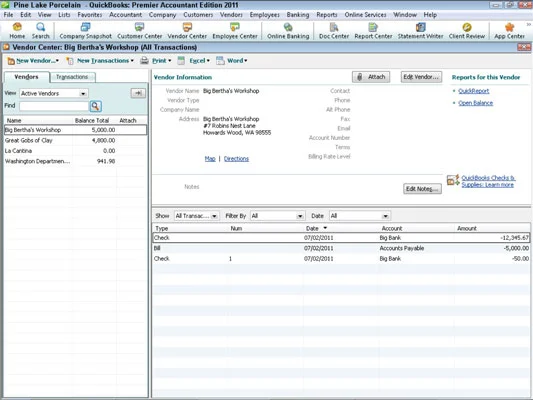Open the Word dropdown menu
Viewport: 533px width, 400px height.
tap(232, 61)
